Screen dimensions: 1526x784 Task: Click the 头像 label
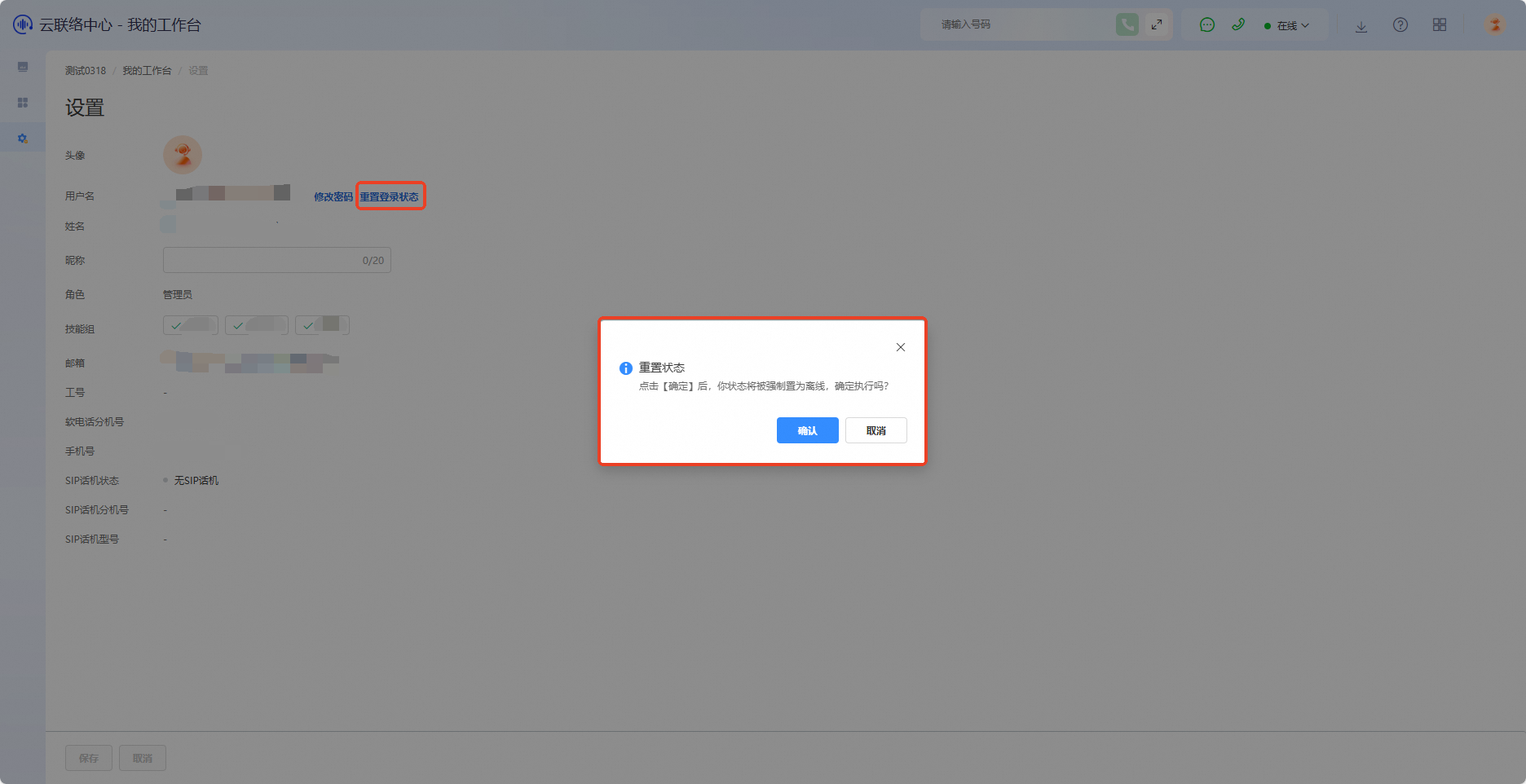(75, 156)
